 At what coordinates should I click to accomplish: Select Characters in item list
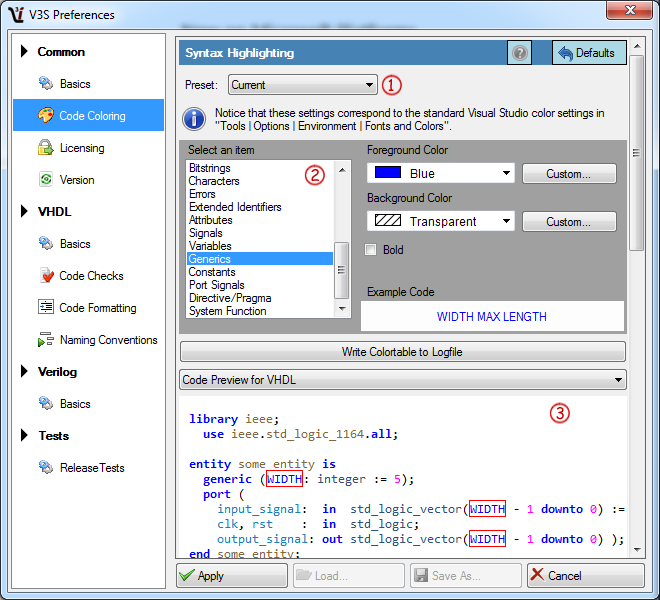click(260, 181)
